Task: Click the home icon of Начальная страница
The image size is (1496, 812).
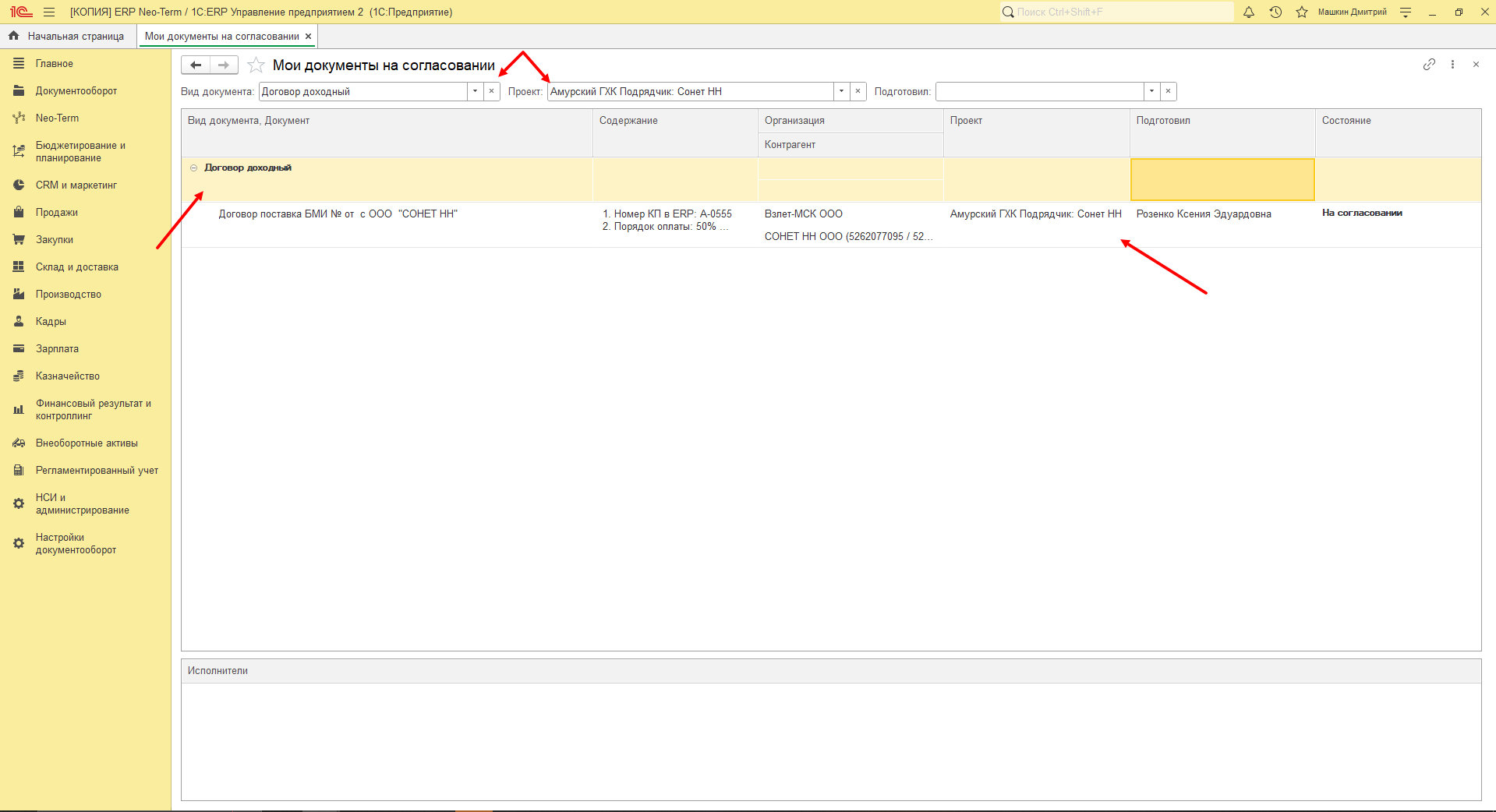Action: tap(13, 36)
